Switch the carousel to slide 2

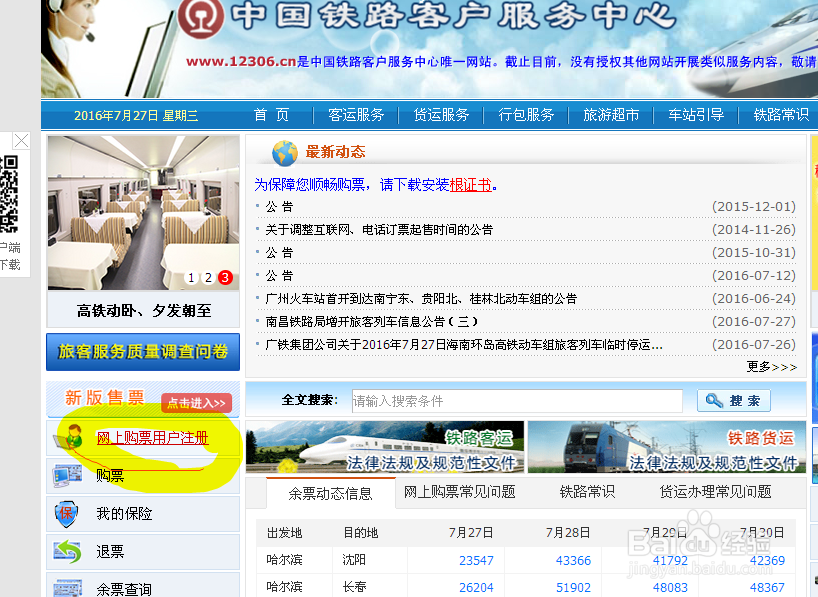click(x=208, y=278)
